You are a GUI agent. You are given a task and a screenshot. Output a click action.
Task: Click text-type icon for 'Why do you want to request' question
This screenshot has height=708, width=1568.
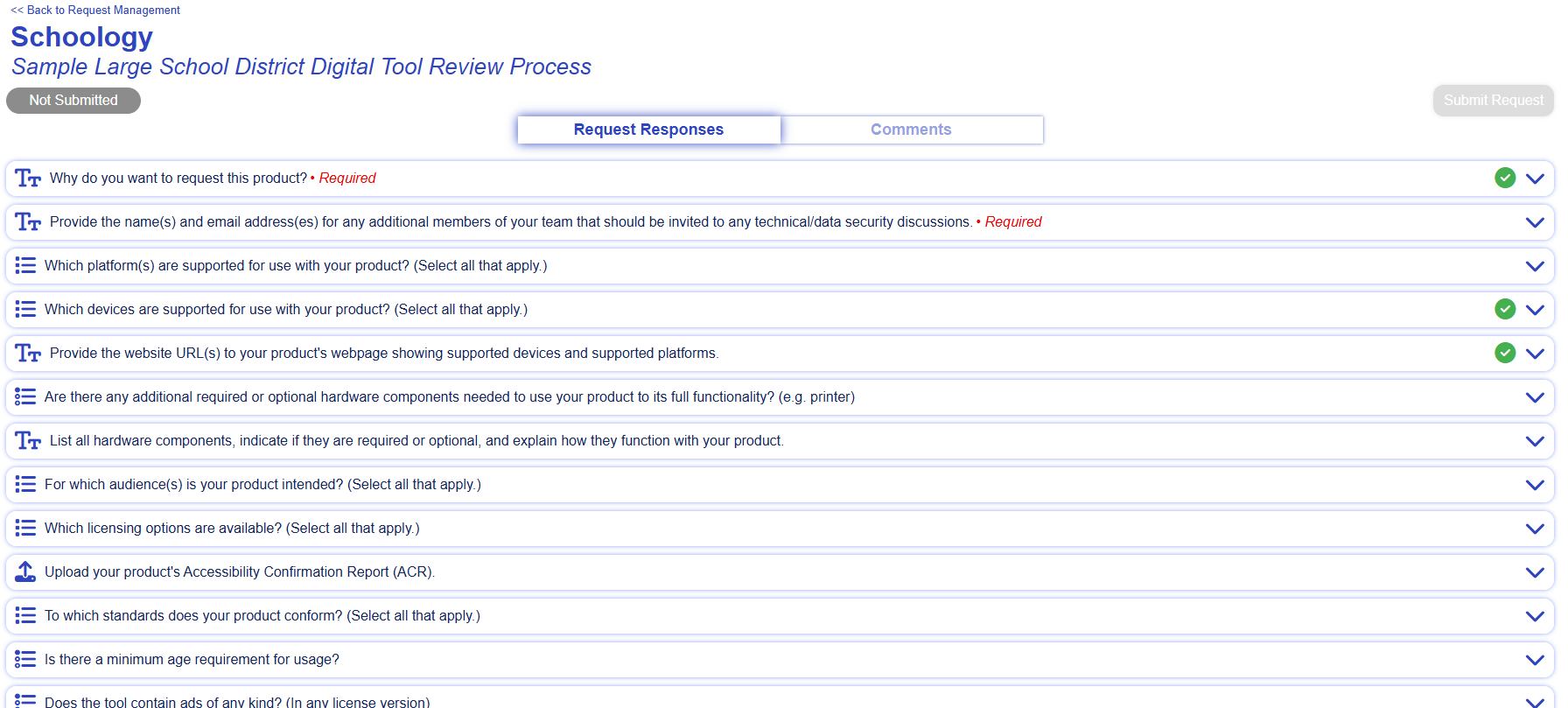[28, 179]
